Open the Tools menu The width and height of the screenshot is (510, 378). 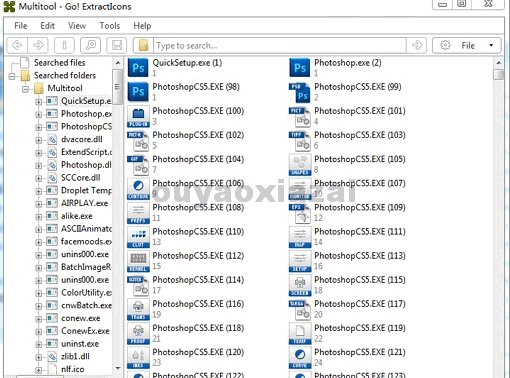click(110, 26)
